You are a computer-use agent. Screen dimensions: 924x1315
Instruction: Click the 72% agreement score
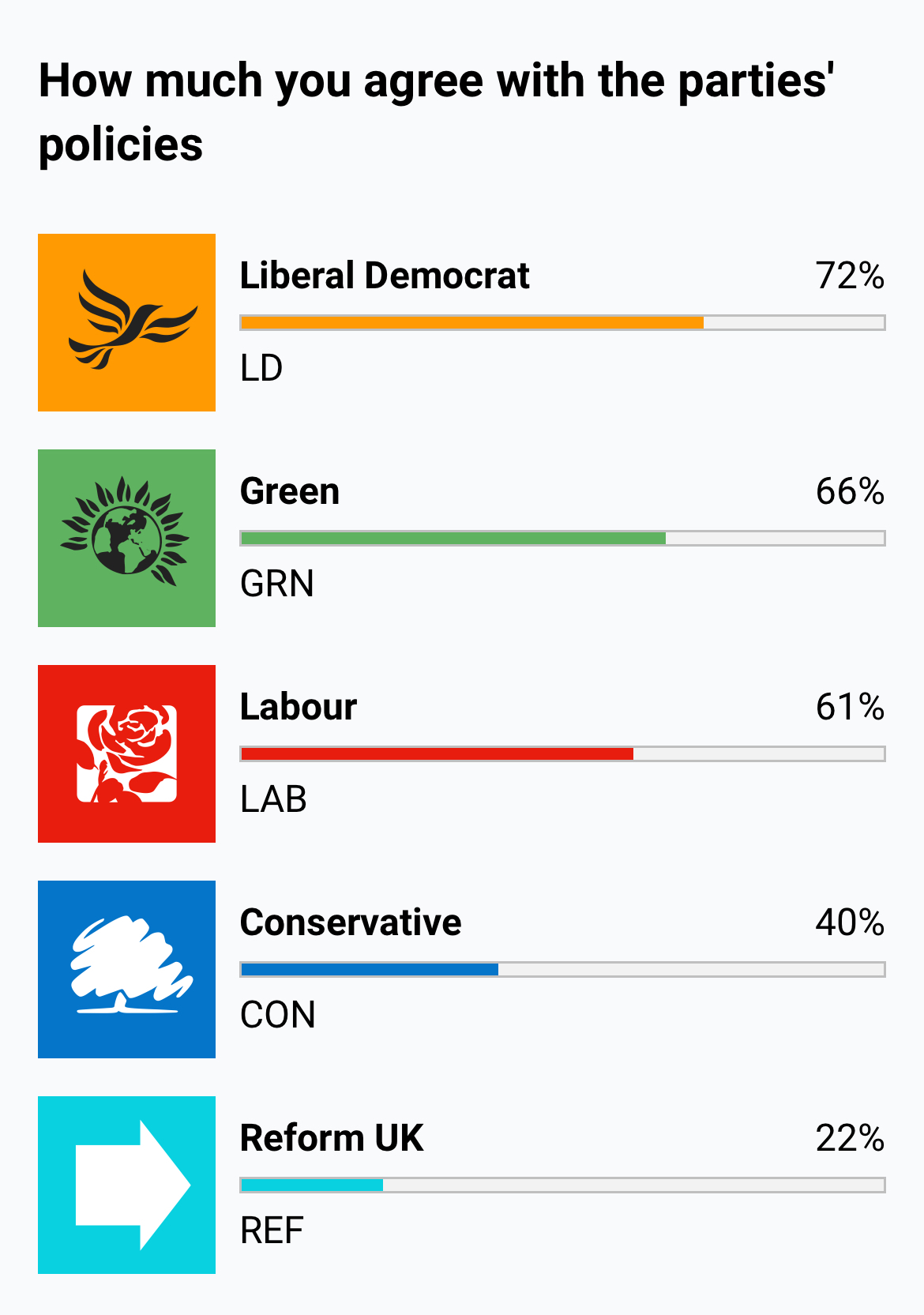point(850,276)
